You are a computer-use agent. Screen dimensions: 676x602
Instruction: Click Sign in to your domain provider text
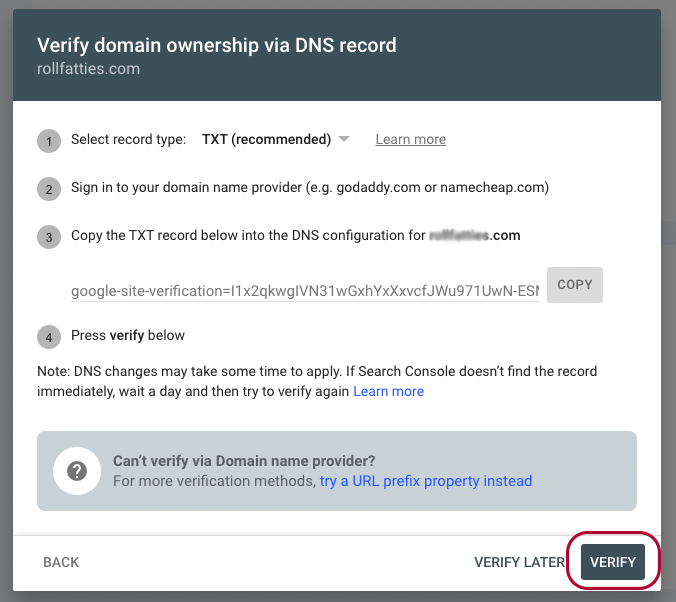pos(310,188)
